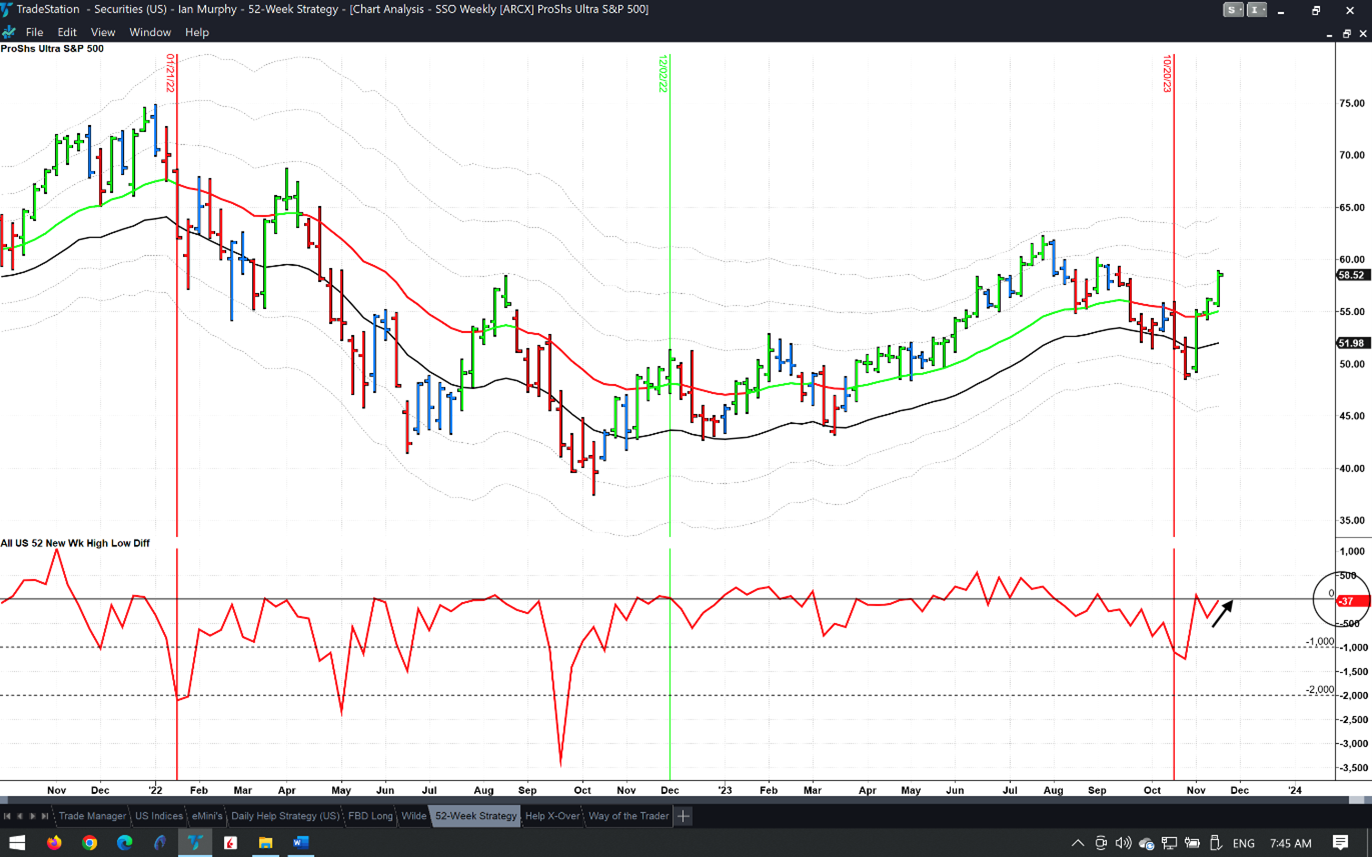Open the Window menu
The image size is (1372, 857).
tap(150, 32)
